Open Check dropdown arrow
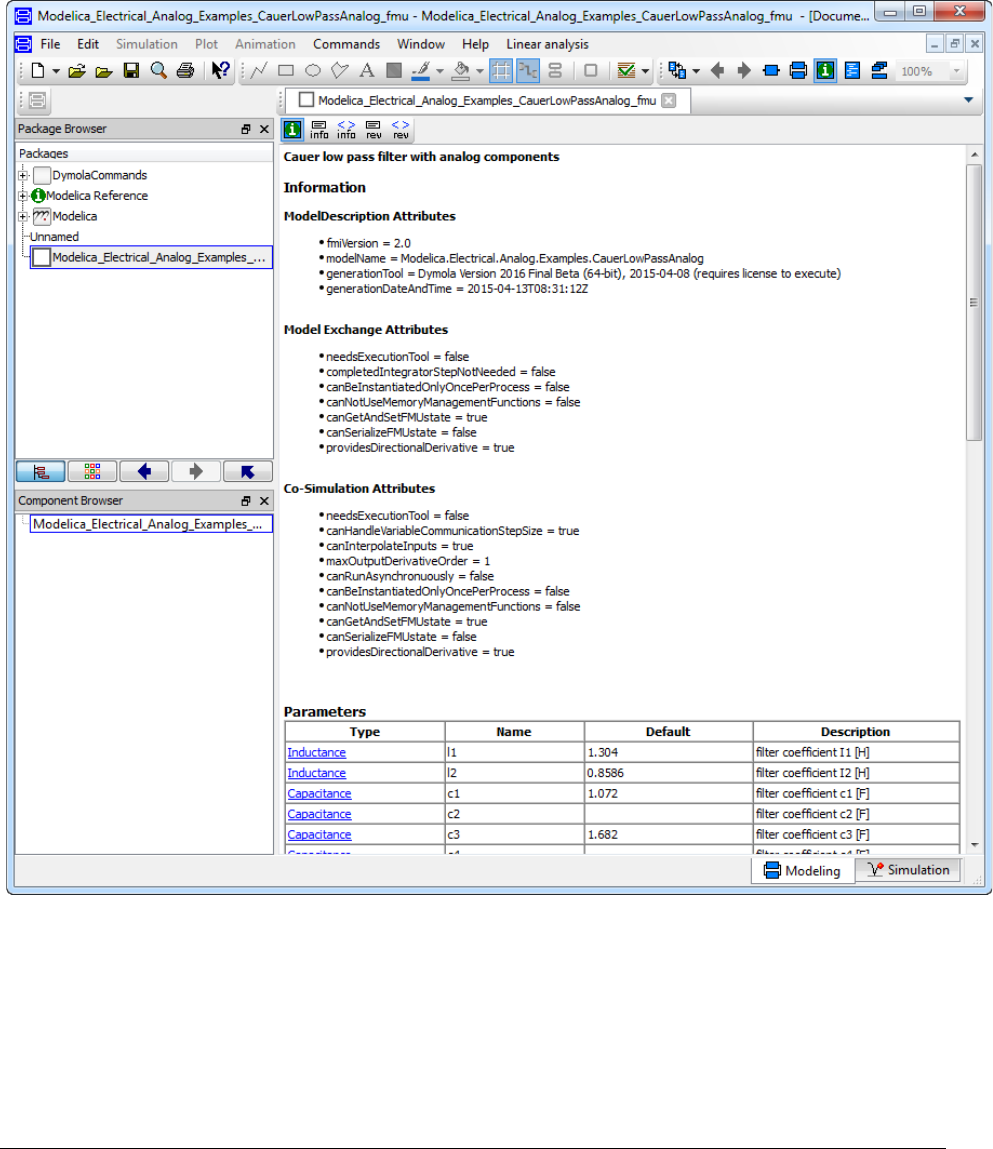This screenshot has height=1149, width=993. click(646, 71)
